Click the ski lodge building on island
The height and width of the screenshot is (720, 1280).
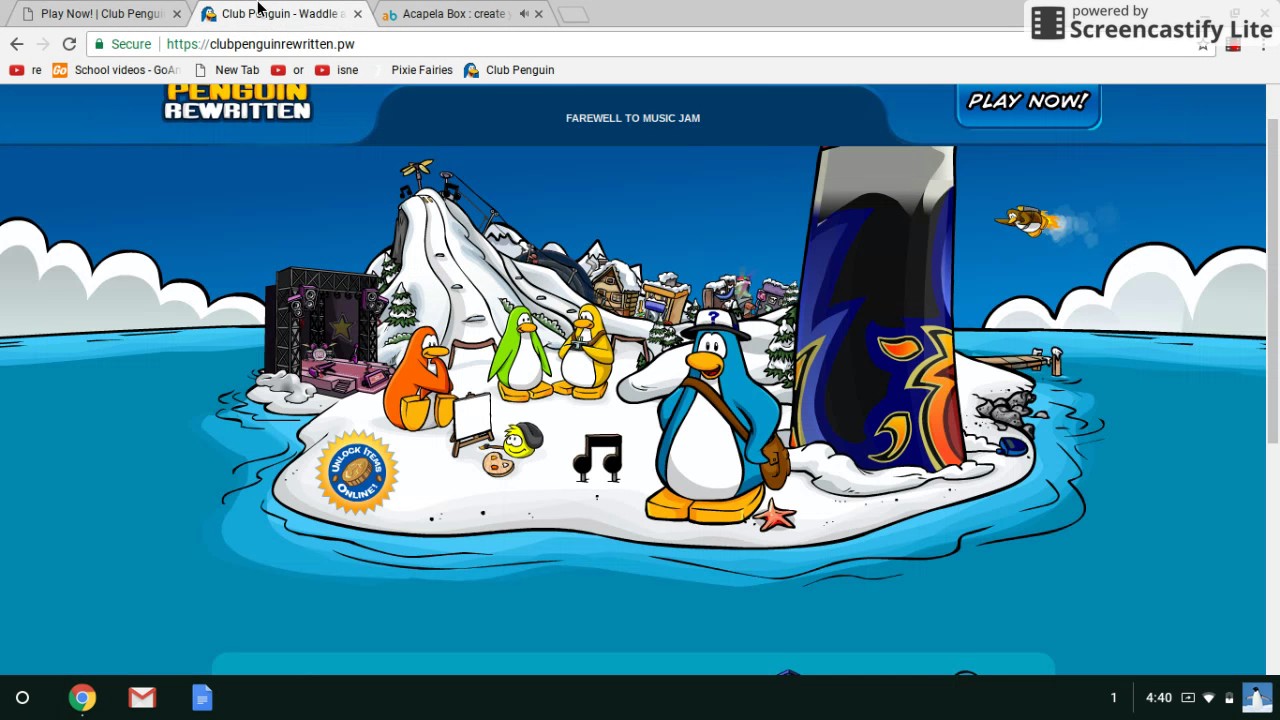(616, 287)
